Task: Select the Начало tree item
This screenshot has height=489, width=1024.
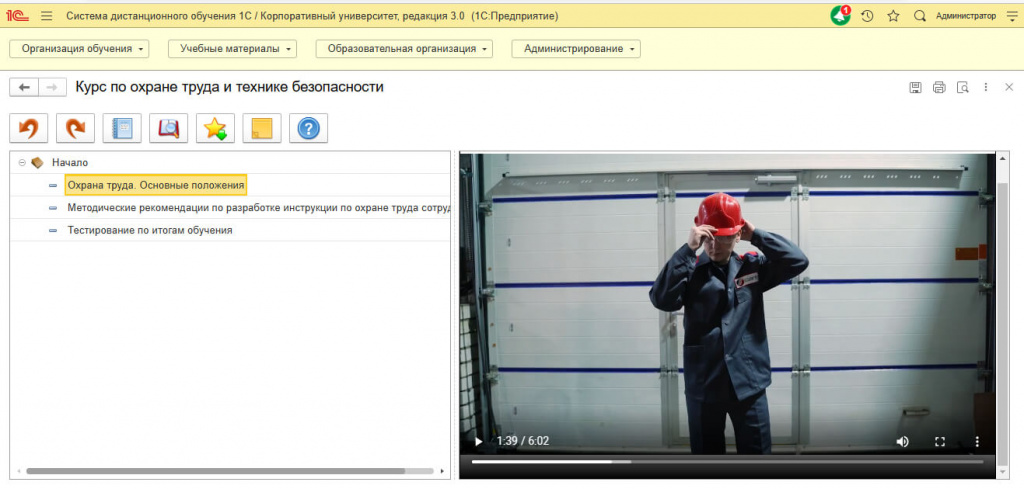Action: point(70,163)
